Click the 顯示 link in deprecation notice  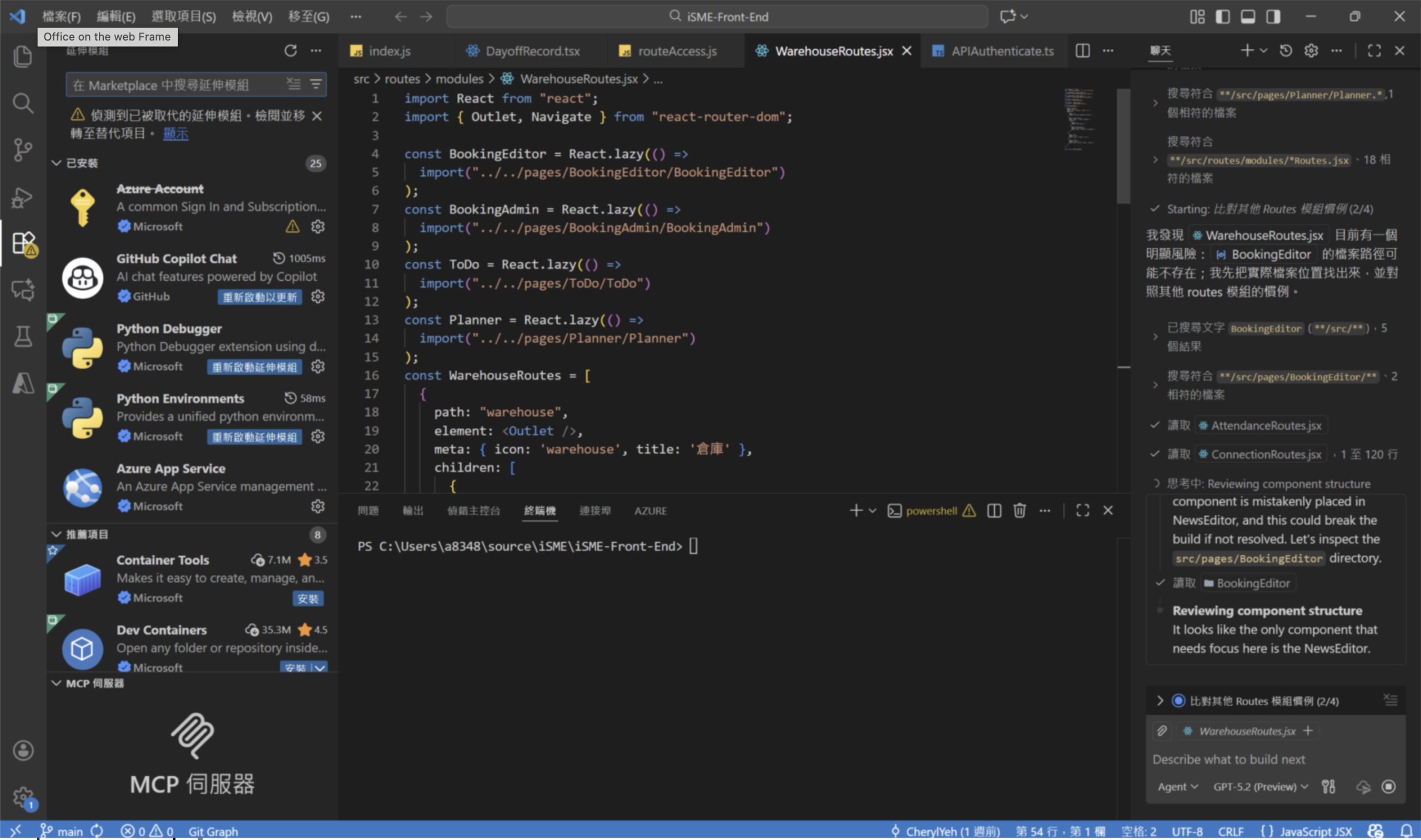click(x=175, y=134)
